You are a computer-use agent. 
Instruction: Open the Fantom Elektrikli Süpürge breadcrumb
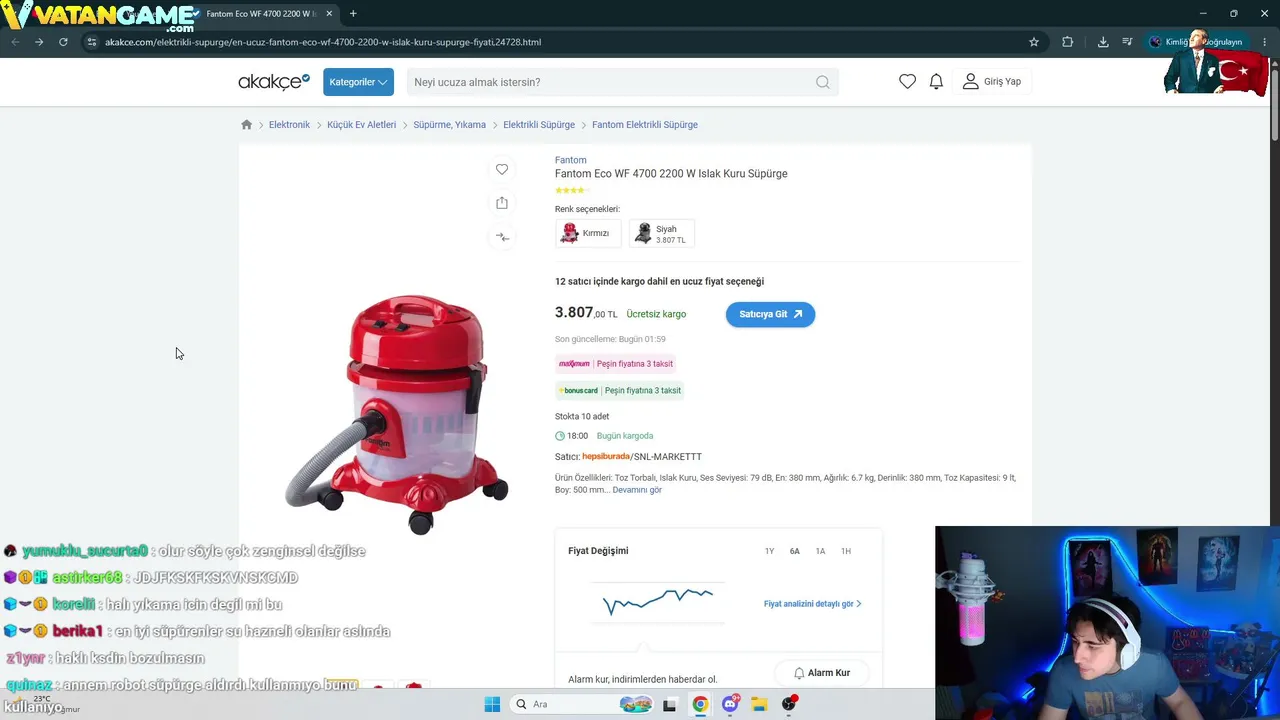click(x=645, y=125)
